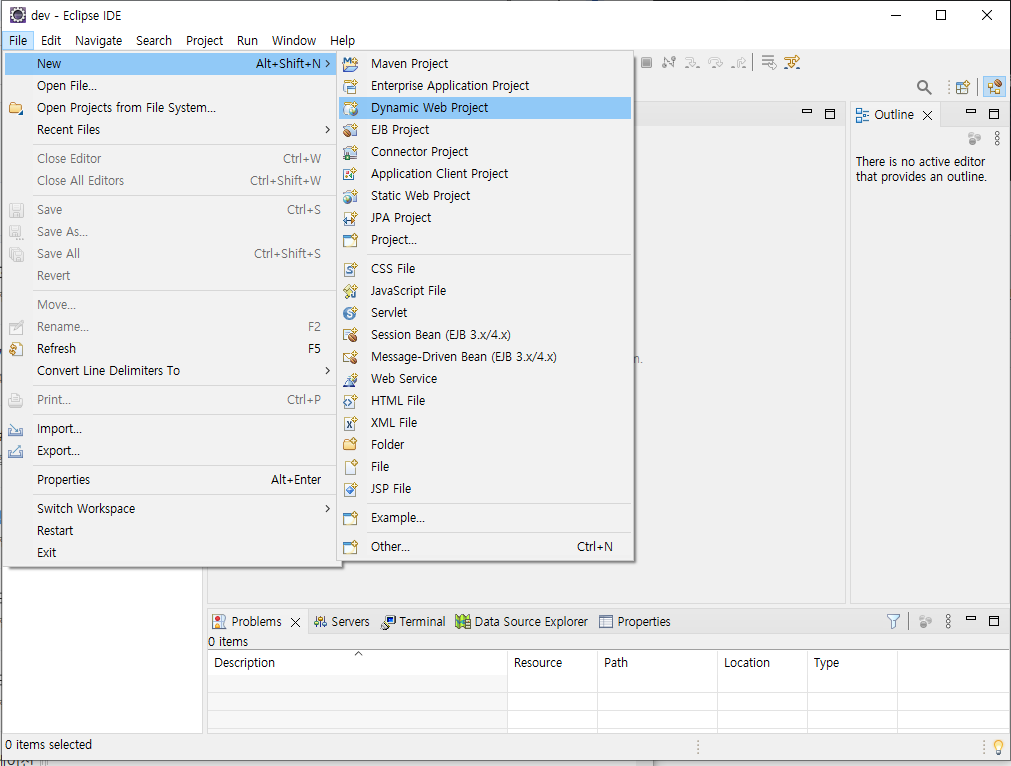Switch to the Properties tab
1011x766 pixels.
tap(635, 622)
